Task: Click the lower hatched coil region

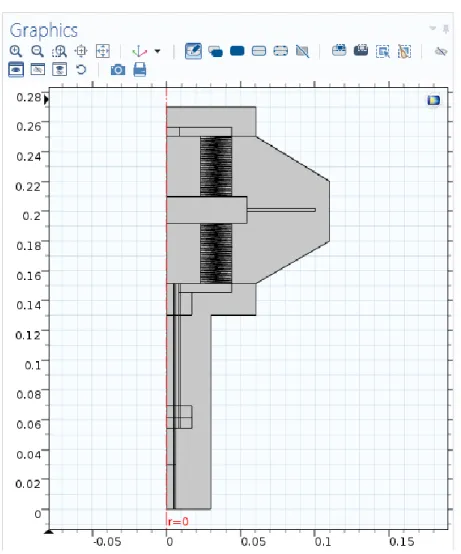Action: click(x=216, y=253)
